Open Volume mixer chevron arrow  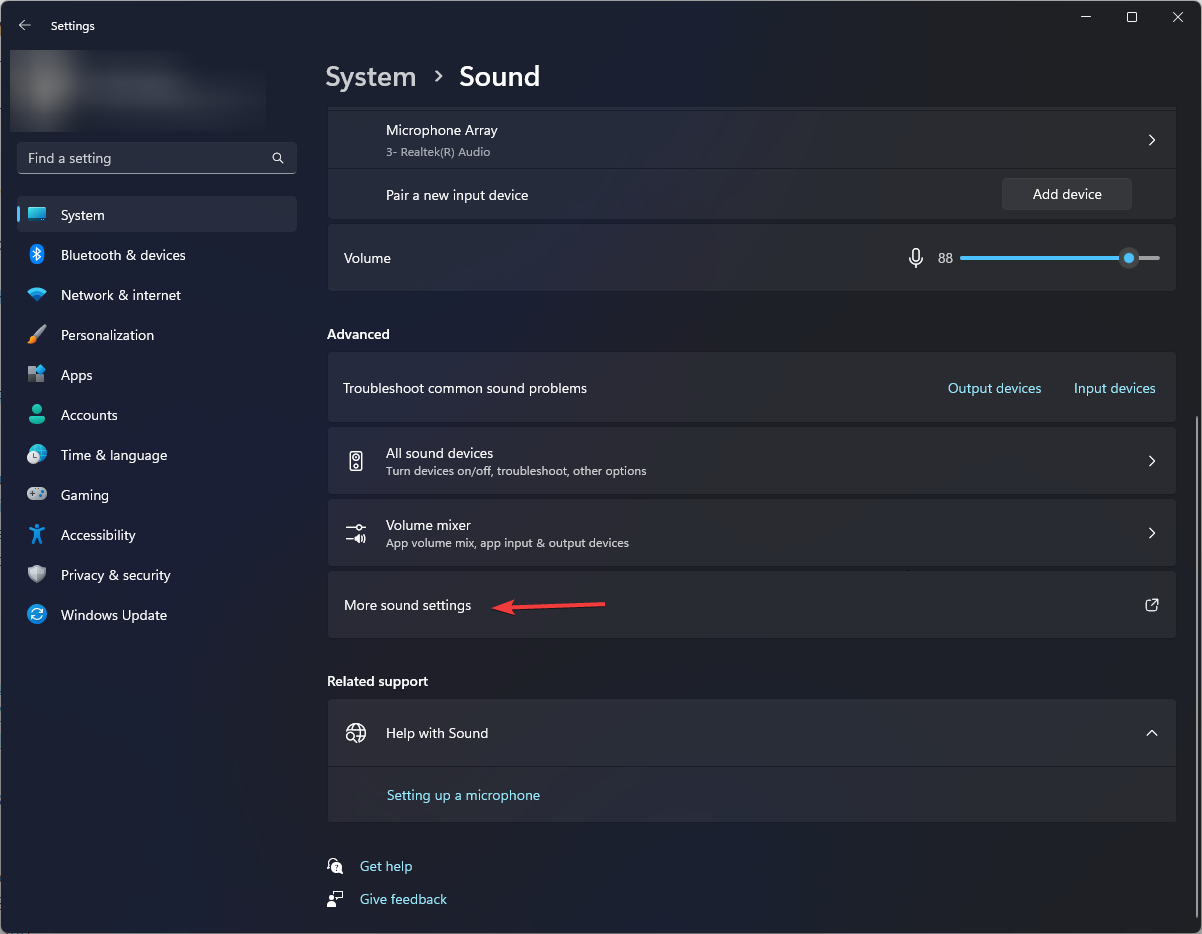(1152, 533)
